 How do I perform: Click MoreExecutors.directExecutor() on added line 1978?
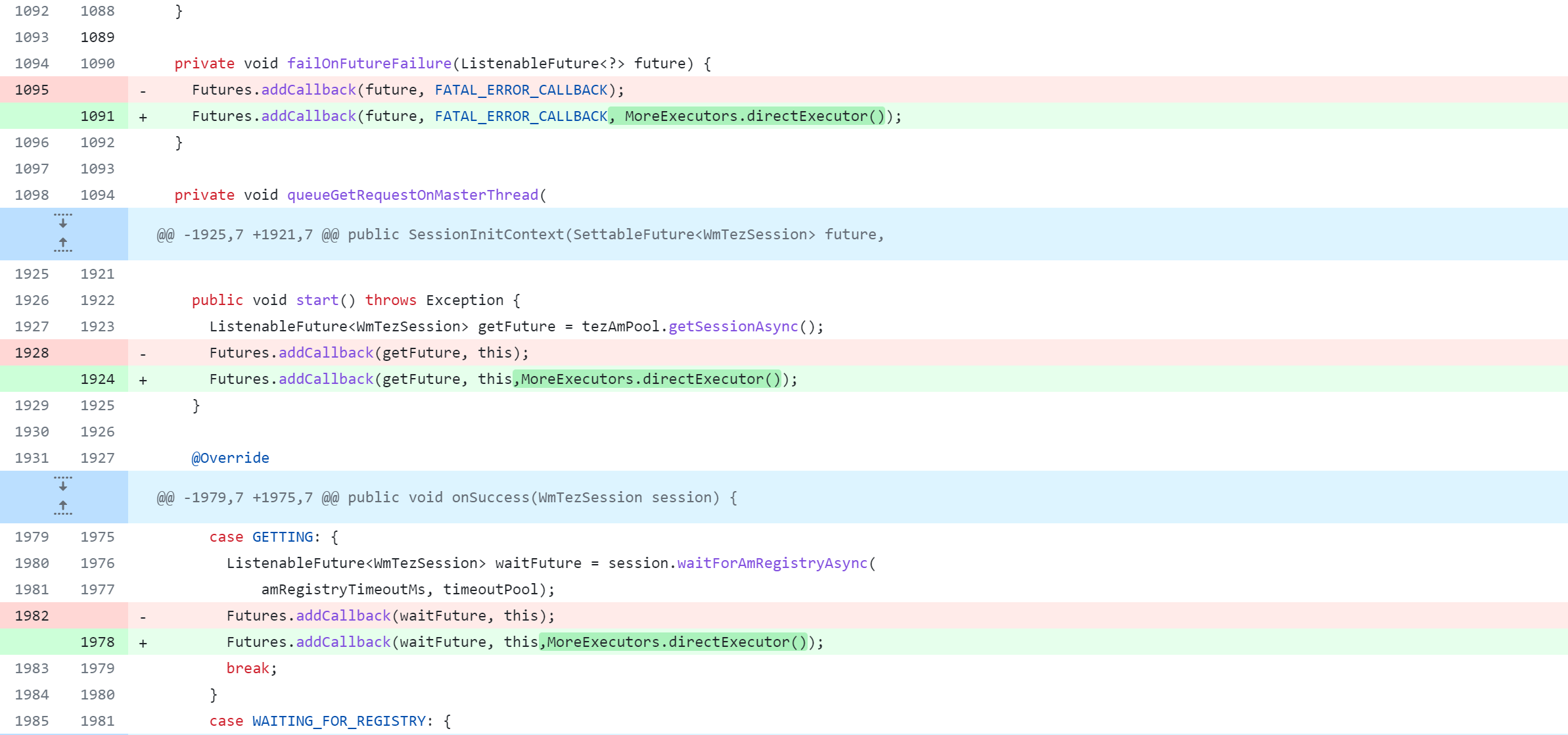click(x=677, y=642)
